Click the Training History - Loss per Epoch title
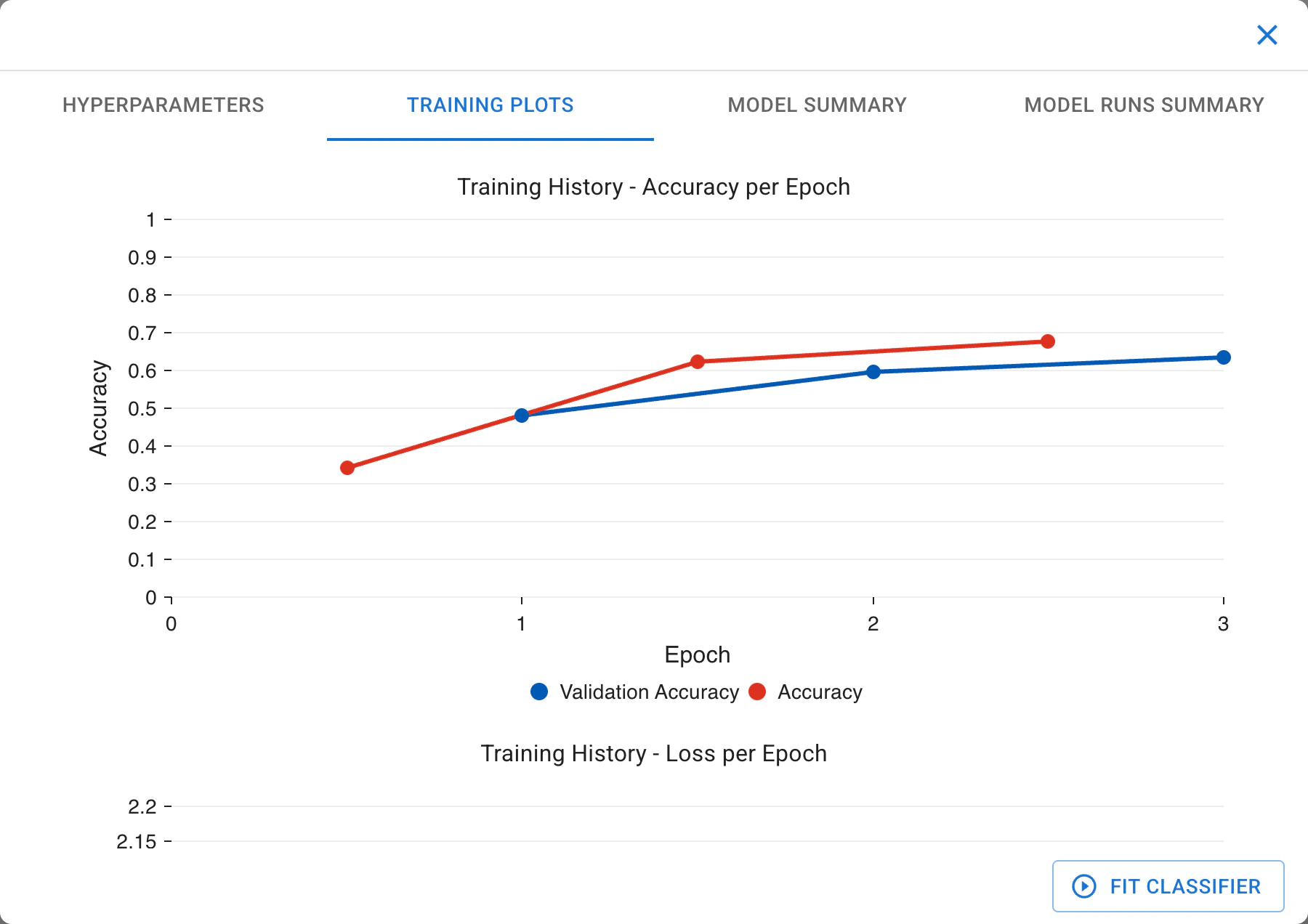 coord(653,753)
